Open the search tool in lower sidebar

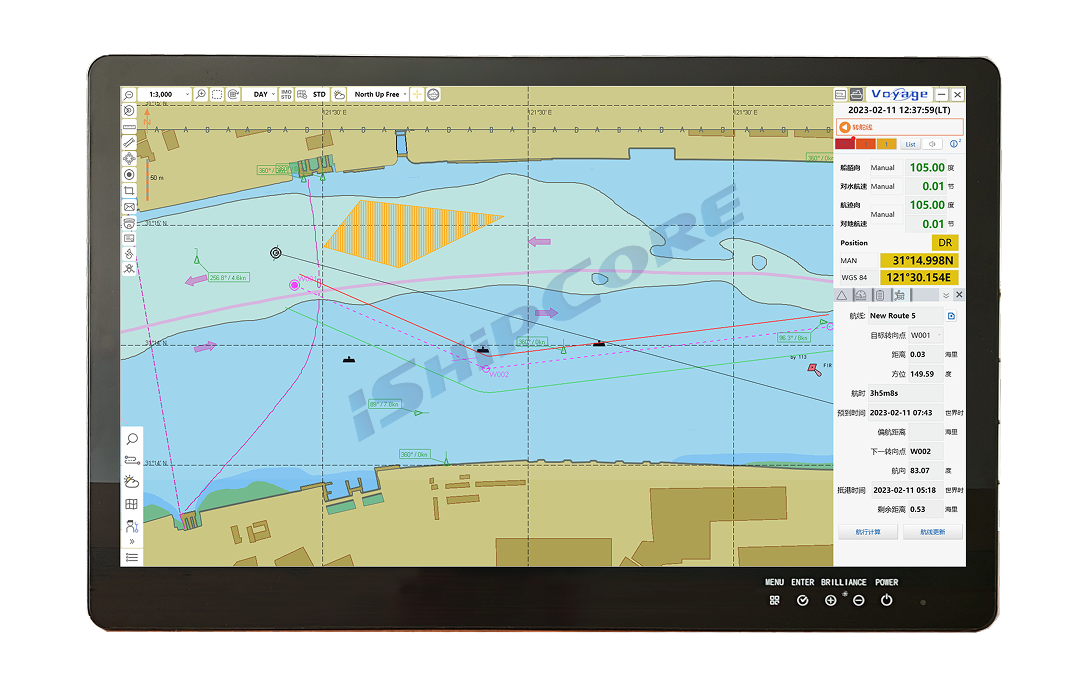(131, 439)
